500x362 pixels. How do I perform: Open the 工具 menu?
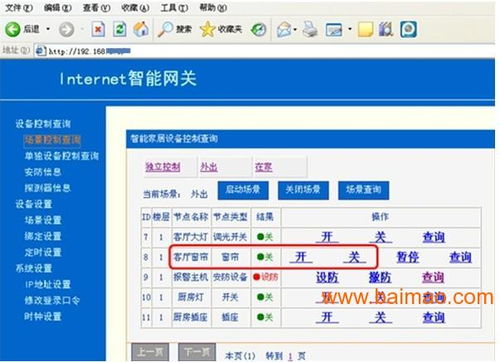(174, 8)
